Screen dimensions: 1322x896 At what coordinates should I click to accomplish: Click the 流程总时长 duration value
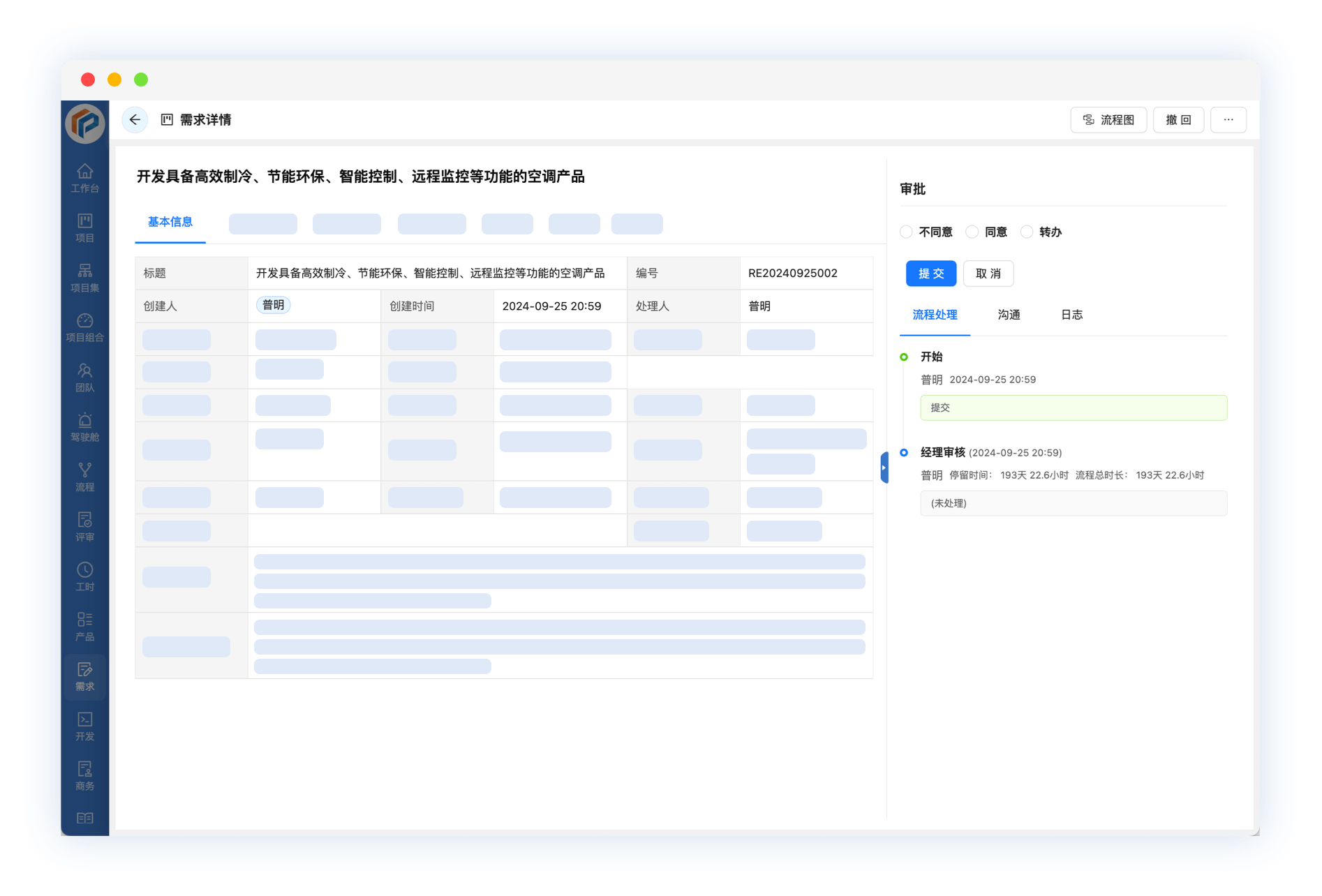[x=1170, y=475]
